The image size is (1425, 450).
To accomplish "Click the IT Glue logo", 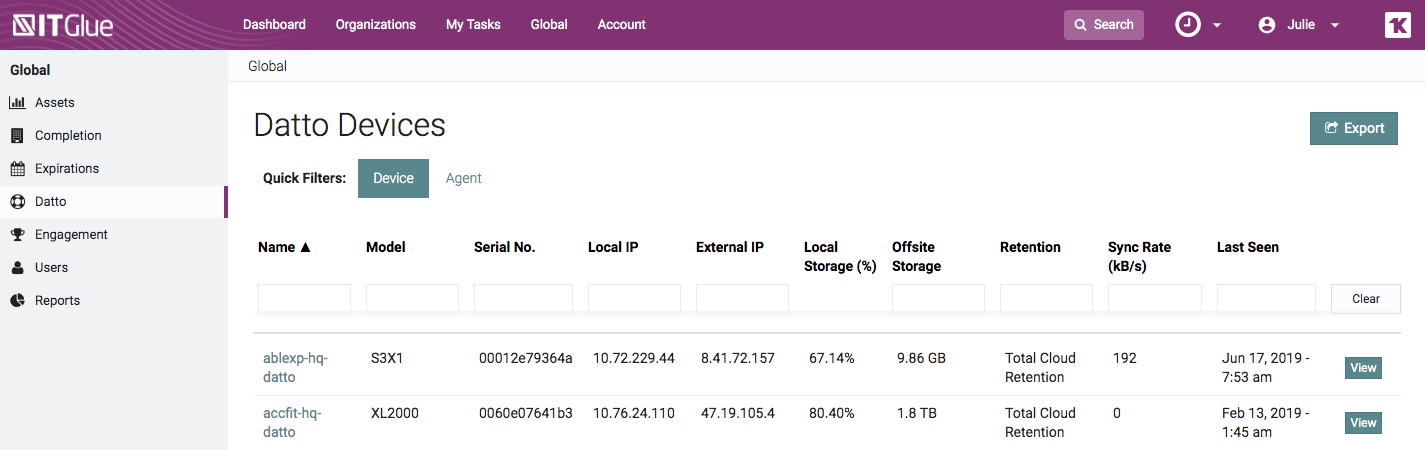I will coord(63,25).
